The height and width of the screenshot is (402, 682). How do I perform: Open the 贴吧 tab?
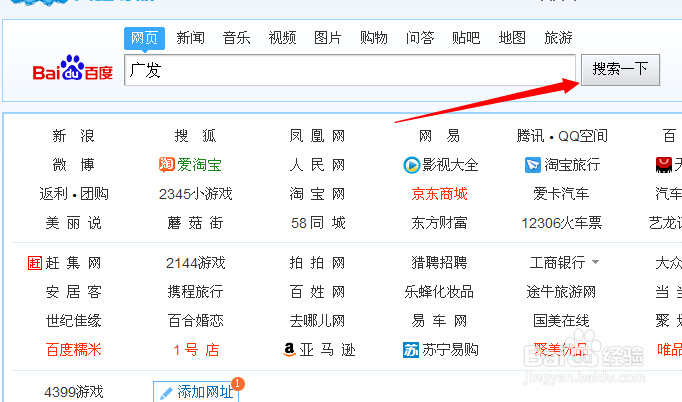coord(466,38)
